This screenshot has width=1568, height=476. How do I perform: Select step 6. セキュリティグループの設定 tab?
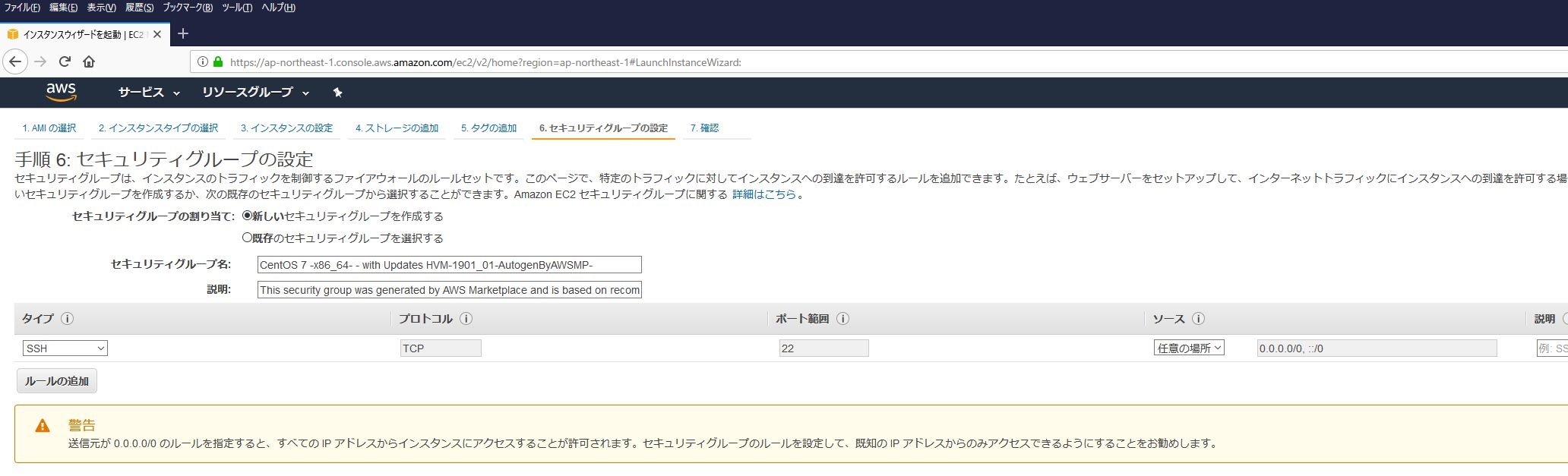point(603,128)
